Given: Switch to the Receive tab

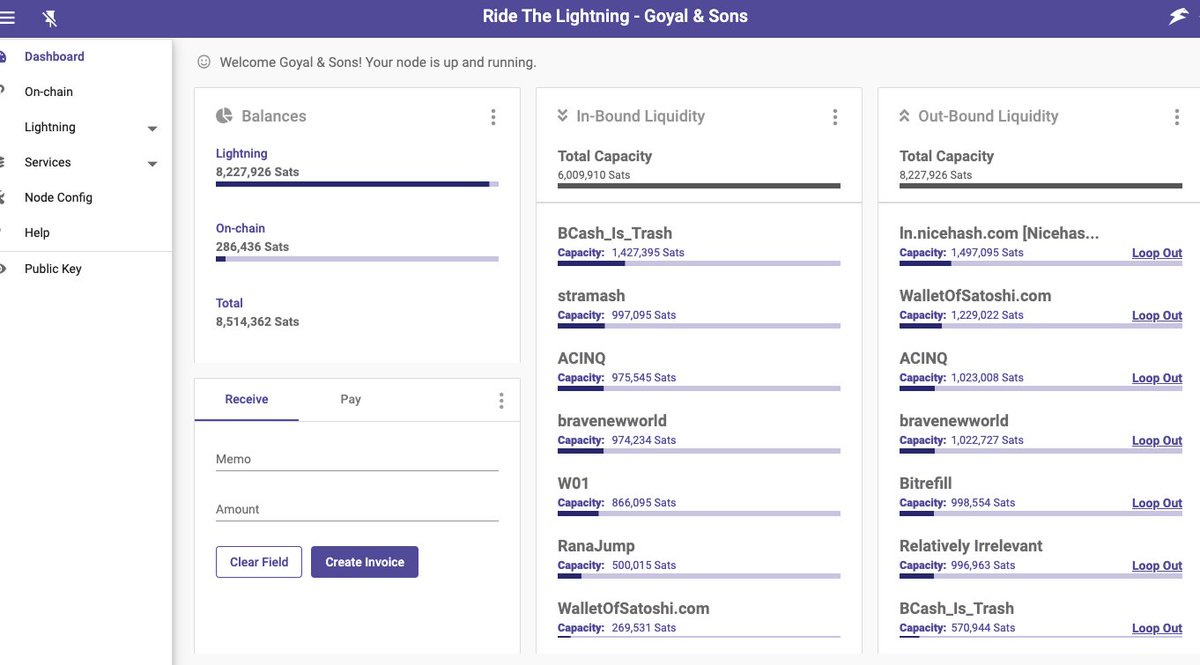Looking at the screenshot, I should click(x=246, y=399).
